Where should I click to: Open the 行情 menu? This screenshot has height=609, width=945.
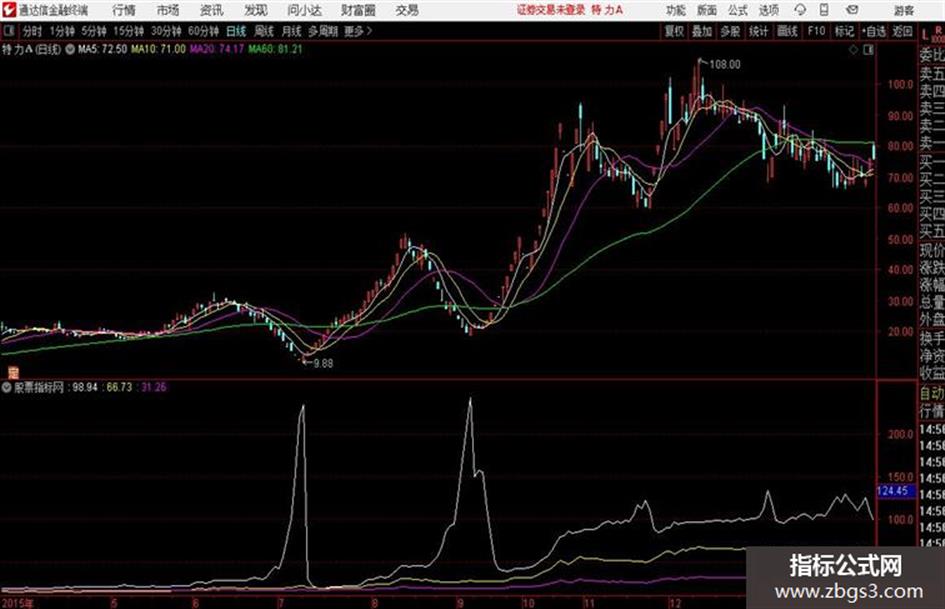(x=124, y=10)
